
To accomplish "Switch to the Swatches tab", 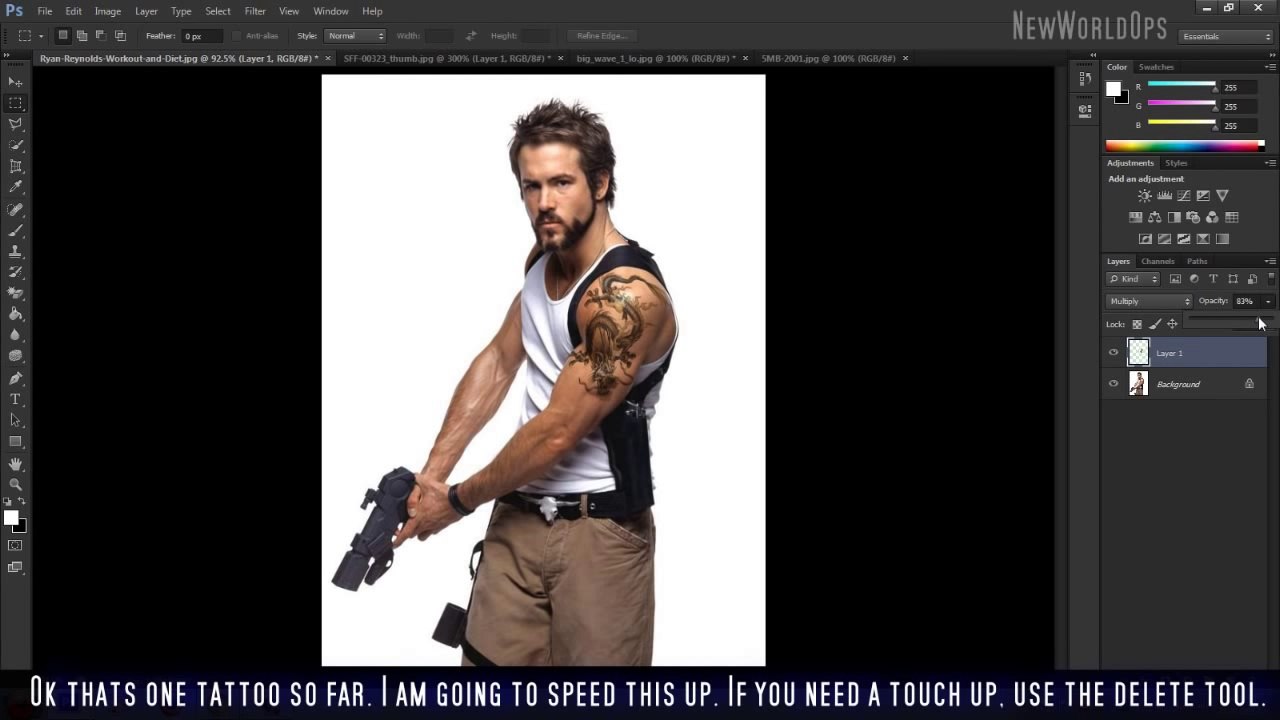I will point(1156,67).
